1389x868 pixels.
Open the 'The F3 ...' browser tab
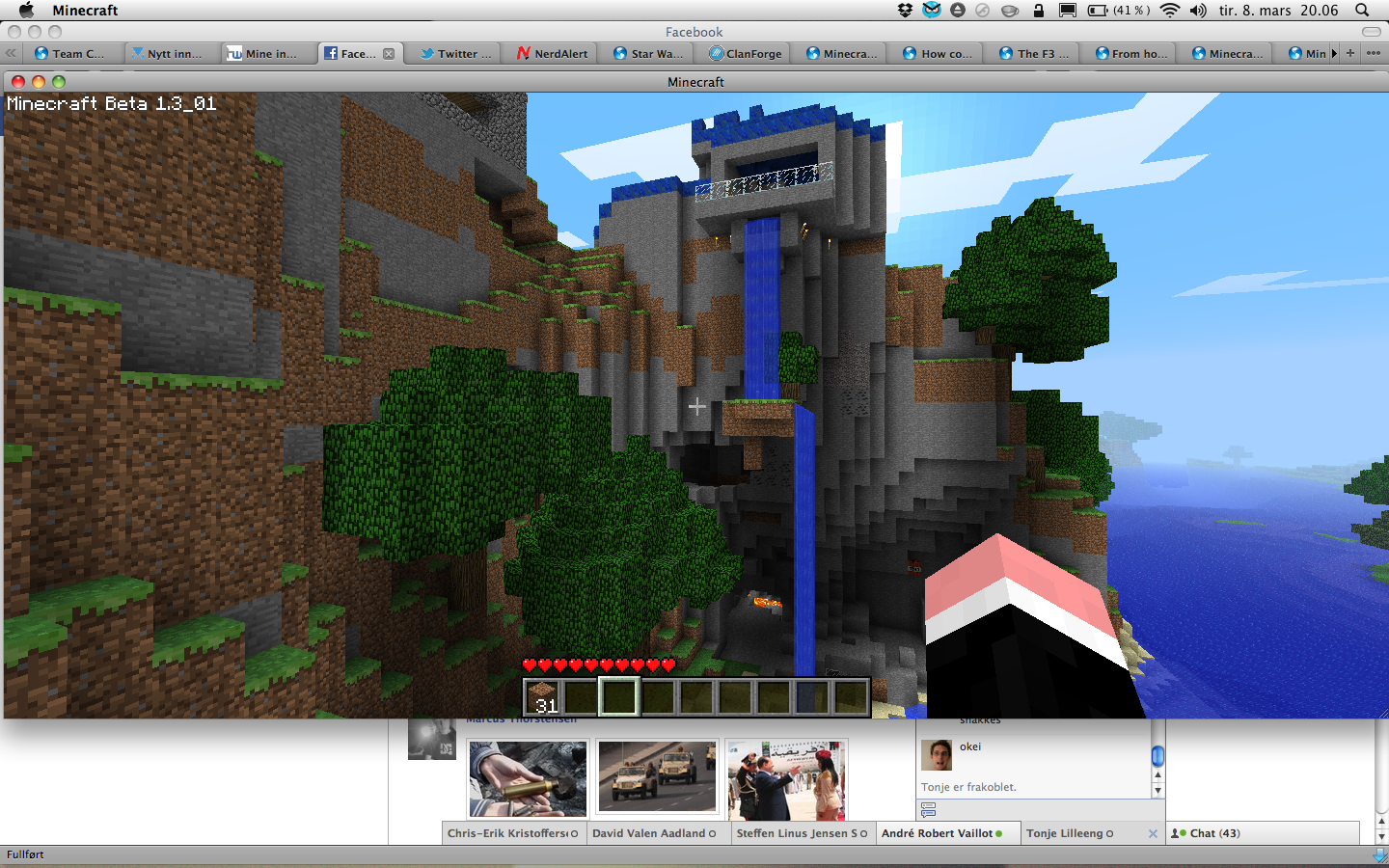pos(1034,53)
